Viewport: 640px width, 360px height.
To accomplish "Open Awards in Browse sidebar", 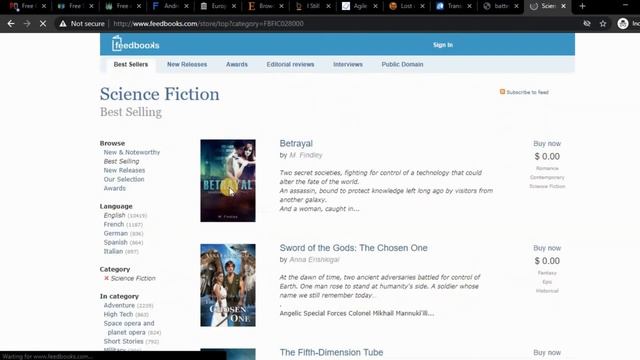I will click(x=115, y=188).
